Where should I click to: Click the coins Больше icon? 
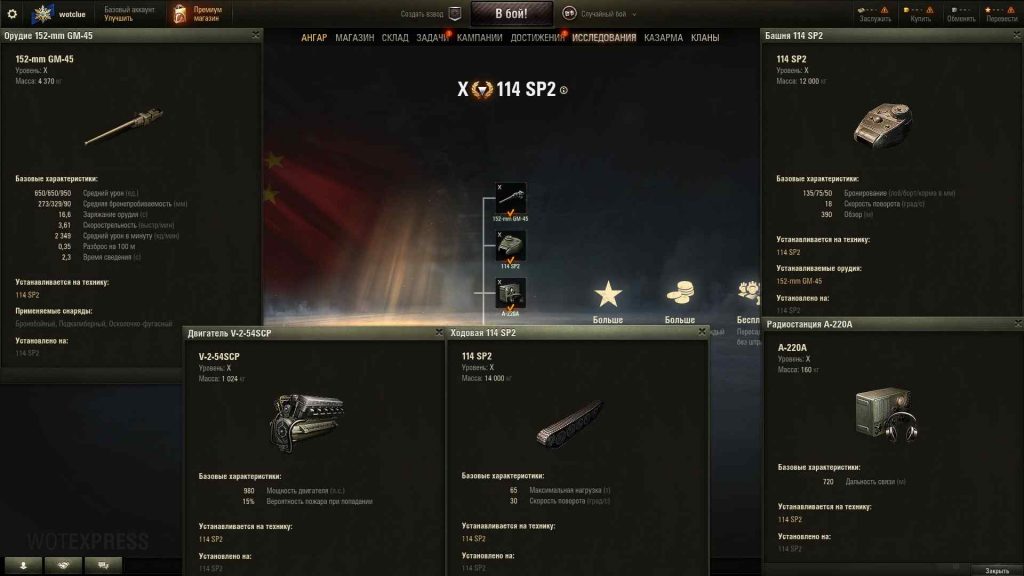pos(680,293)
